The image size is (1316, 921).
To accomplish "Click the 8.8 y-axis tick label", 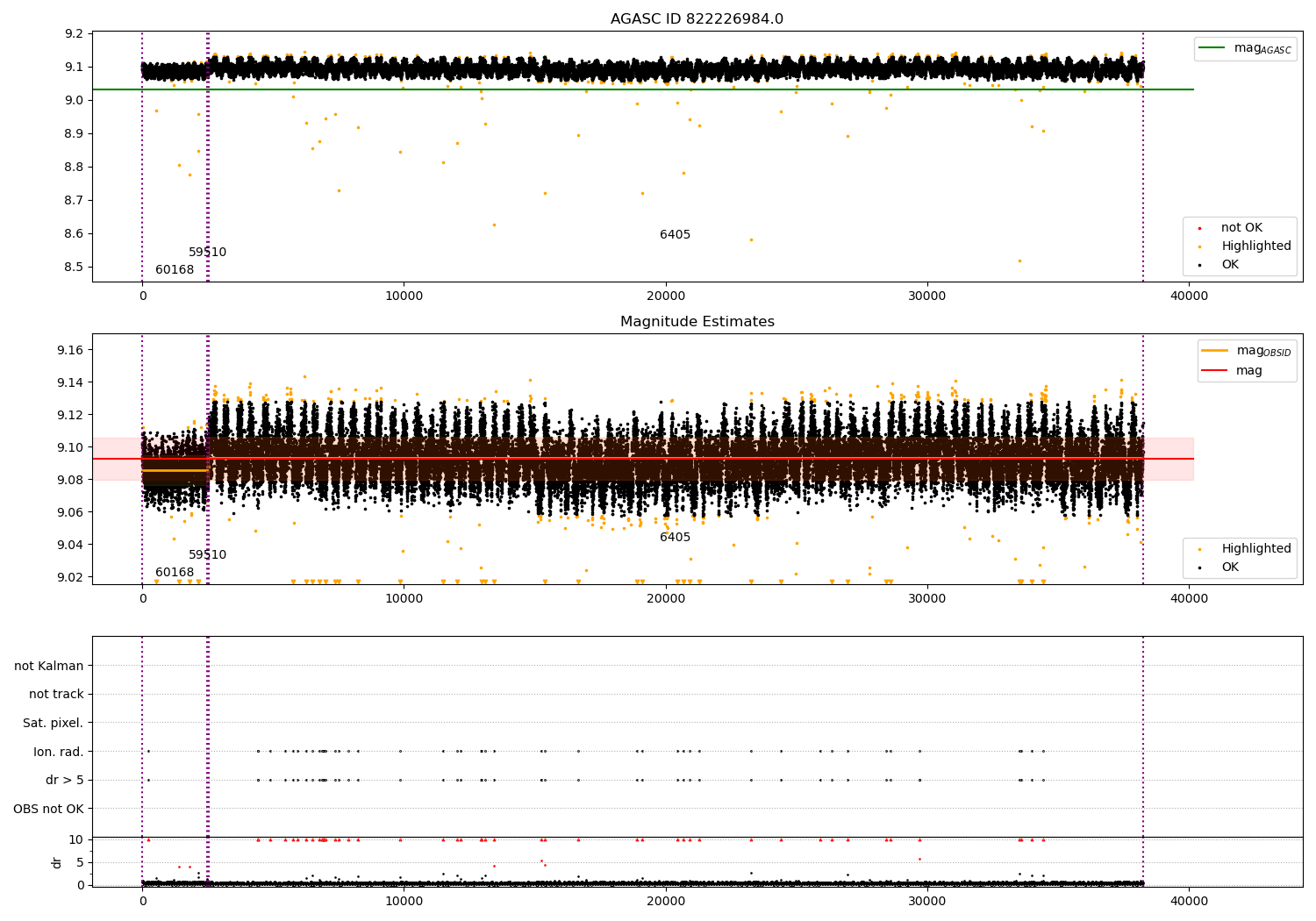I will tap(75, 168).
